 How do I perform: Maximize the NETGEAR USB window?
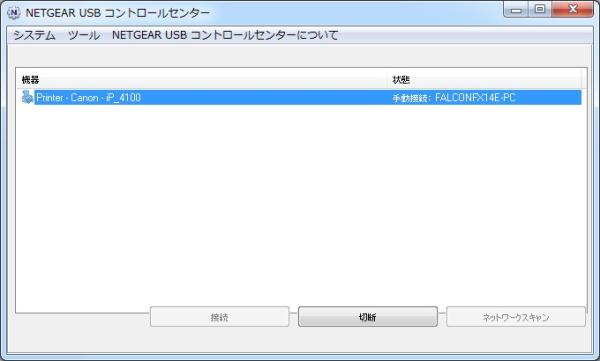coord(540,10)
